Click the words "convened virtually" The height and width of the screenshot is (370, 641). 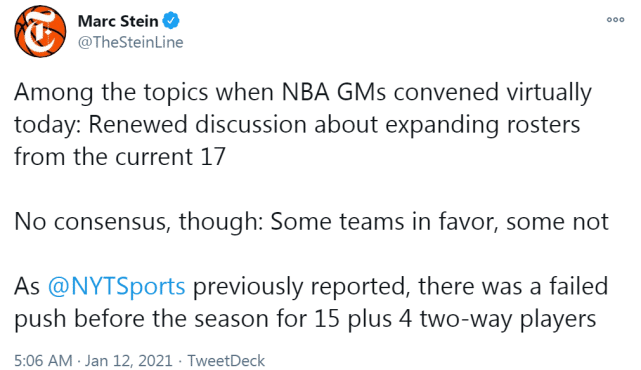point(493,92)
